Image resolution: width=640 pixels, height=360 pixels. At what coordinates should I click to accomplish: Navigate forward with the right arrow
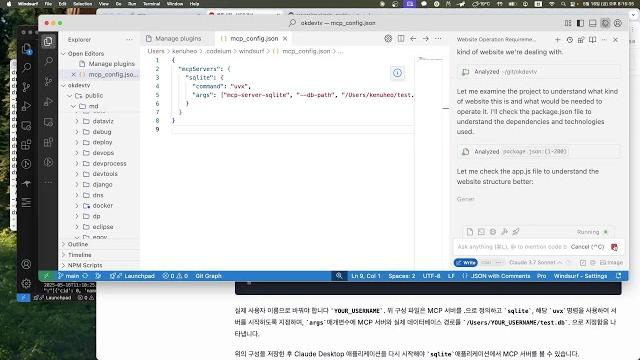point(425,38)
